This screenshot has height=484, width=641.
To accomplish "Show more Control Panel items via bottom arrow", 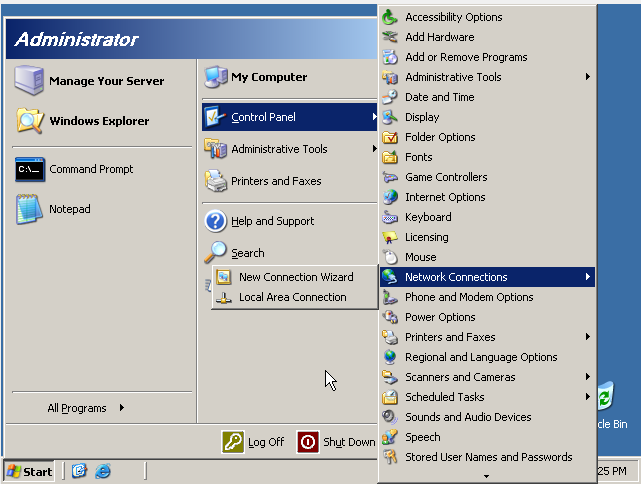I will (486, 476).
